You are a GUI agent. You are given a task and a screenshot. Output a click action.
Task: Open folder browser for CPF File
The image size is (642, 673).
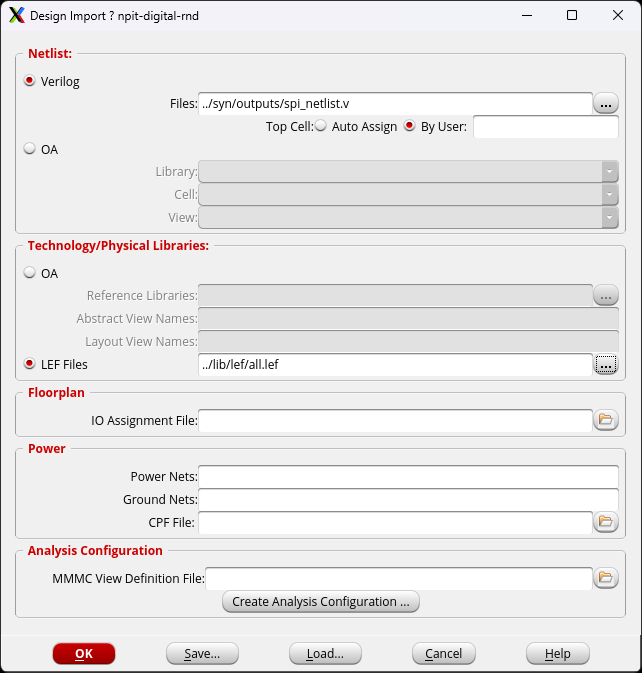point(606,522)
